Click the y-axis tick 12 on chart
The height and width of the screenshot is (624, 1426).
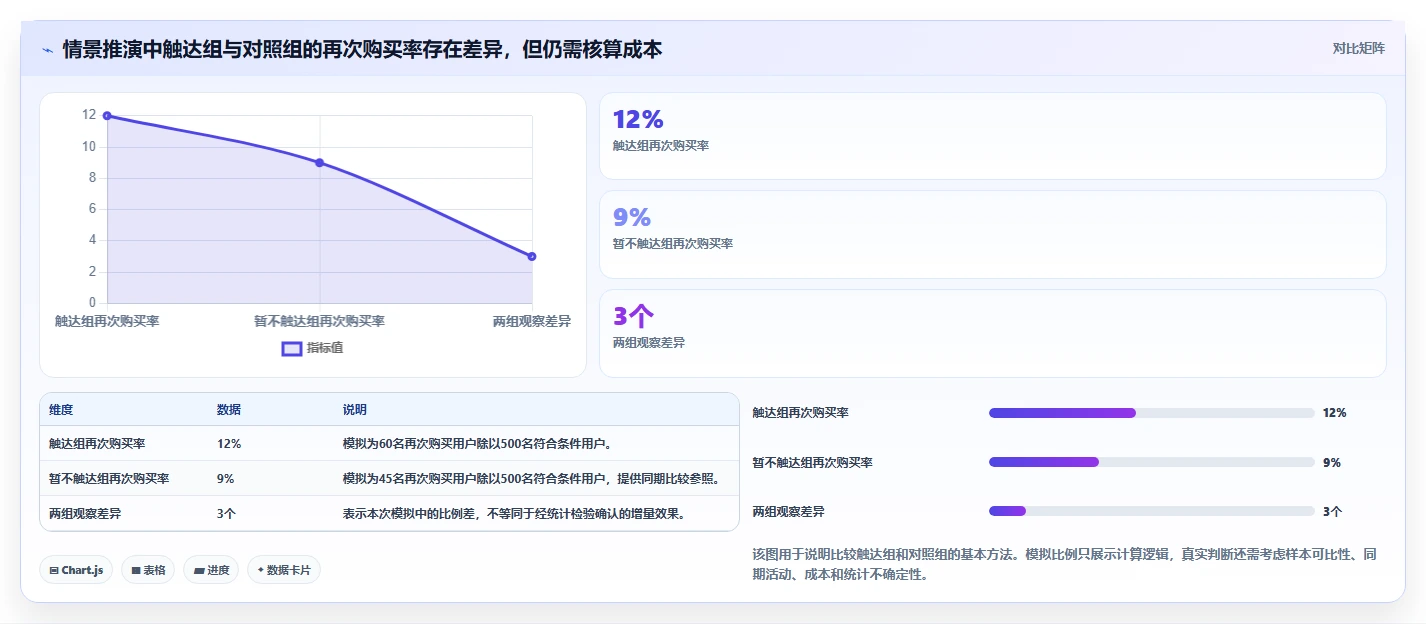[x=89, y=115]
